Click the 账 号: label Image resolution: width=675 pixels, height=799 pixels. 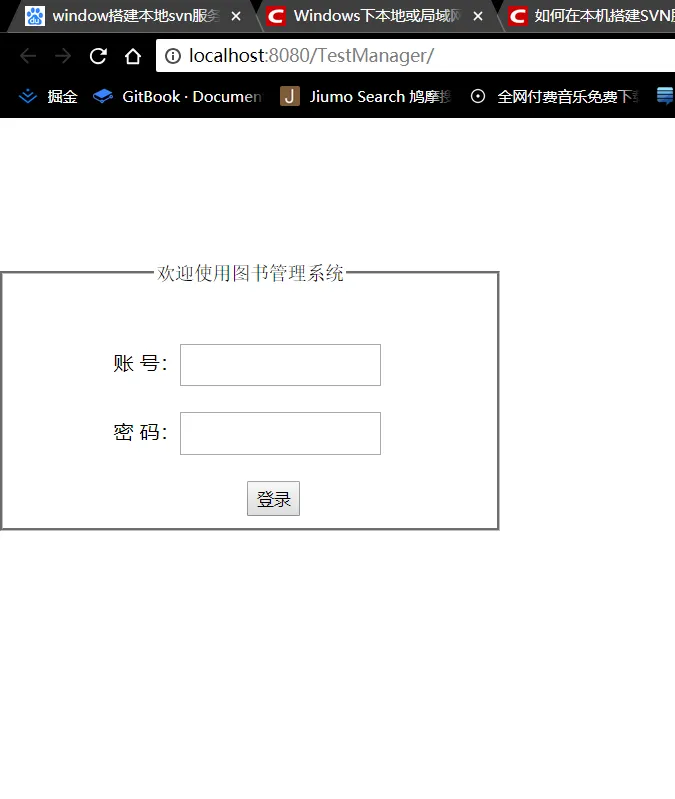(x=140, y=364)
